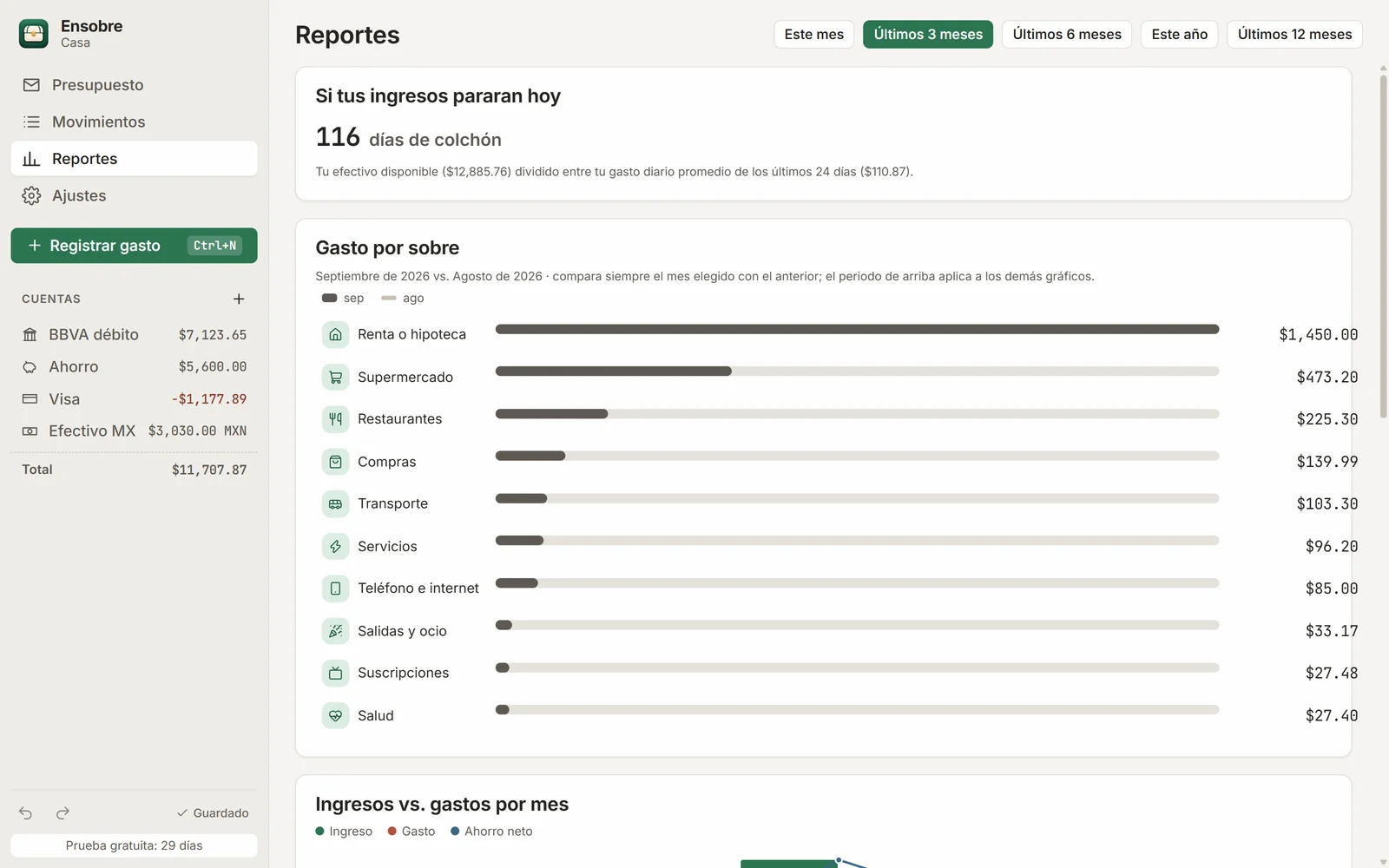The image size is (1389, 868).
Task: Click the Guardado status indicator
Action: [213, 813]
